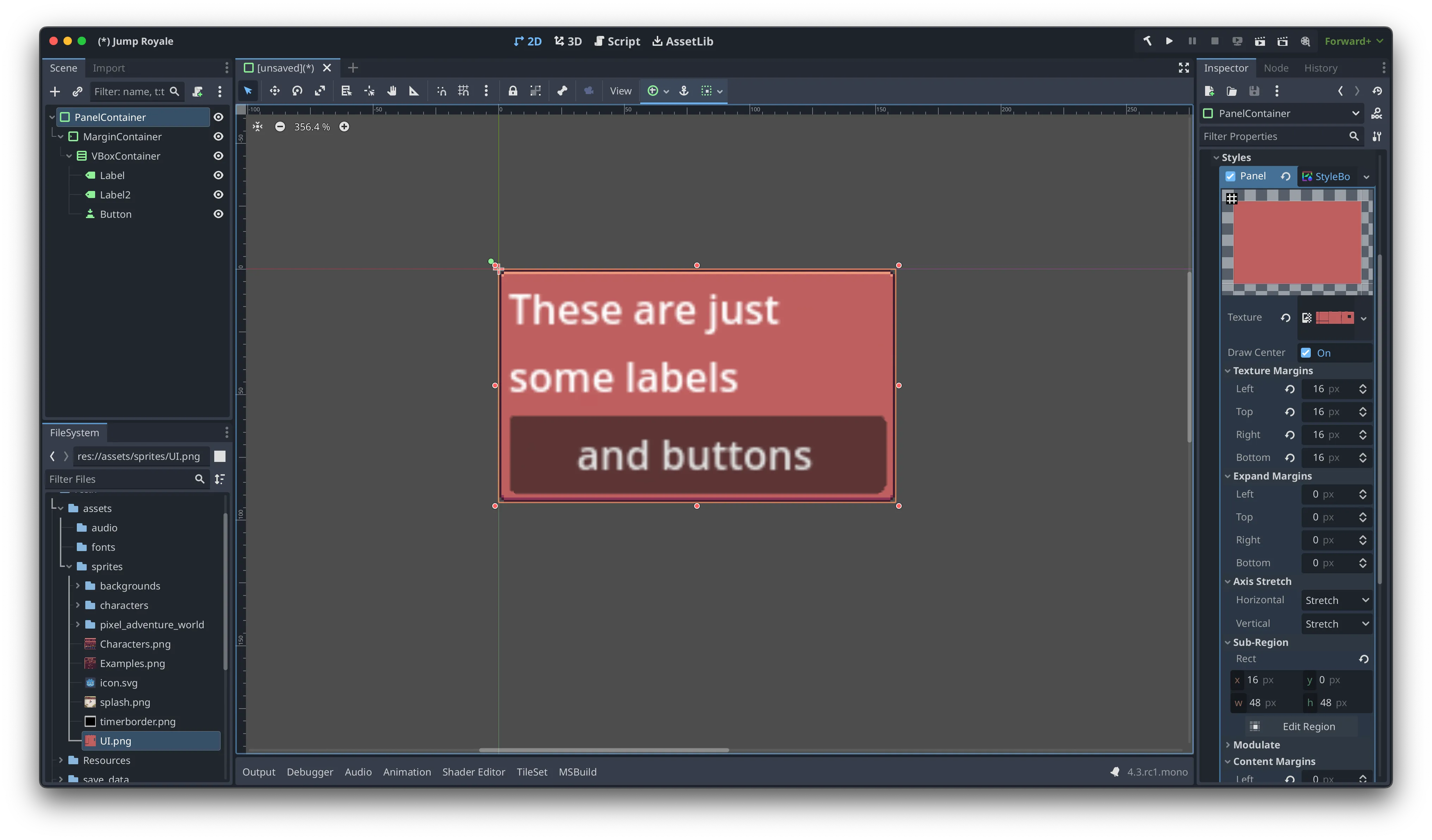Toggle visibility of the Button node
The width and height of the screenshot is (1432, 840).
click(x=218, y=214)
